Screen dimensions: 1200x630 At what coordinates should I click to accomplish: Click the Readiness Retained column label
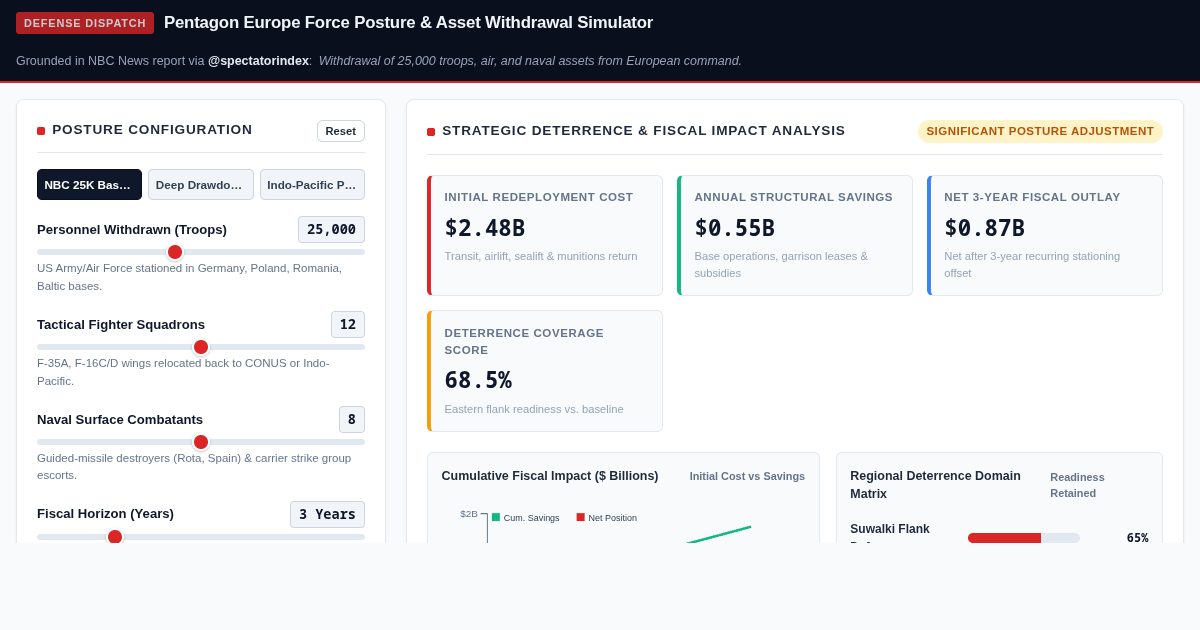[x=1077, y=485]
